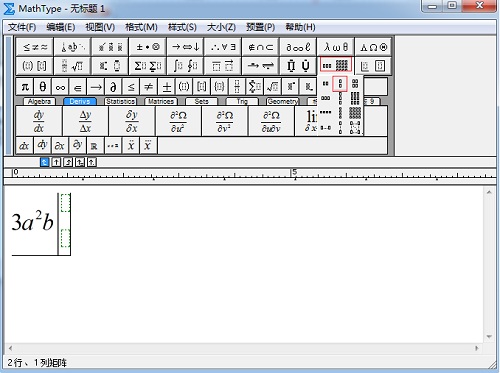Image resolution: width=500 pixels, height=373 pixels.
Task: Switch to the Trig tab
Action: click(x=242, y=101)
